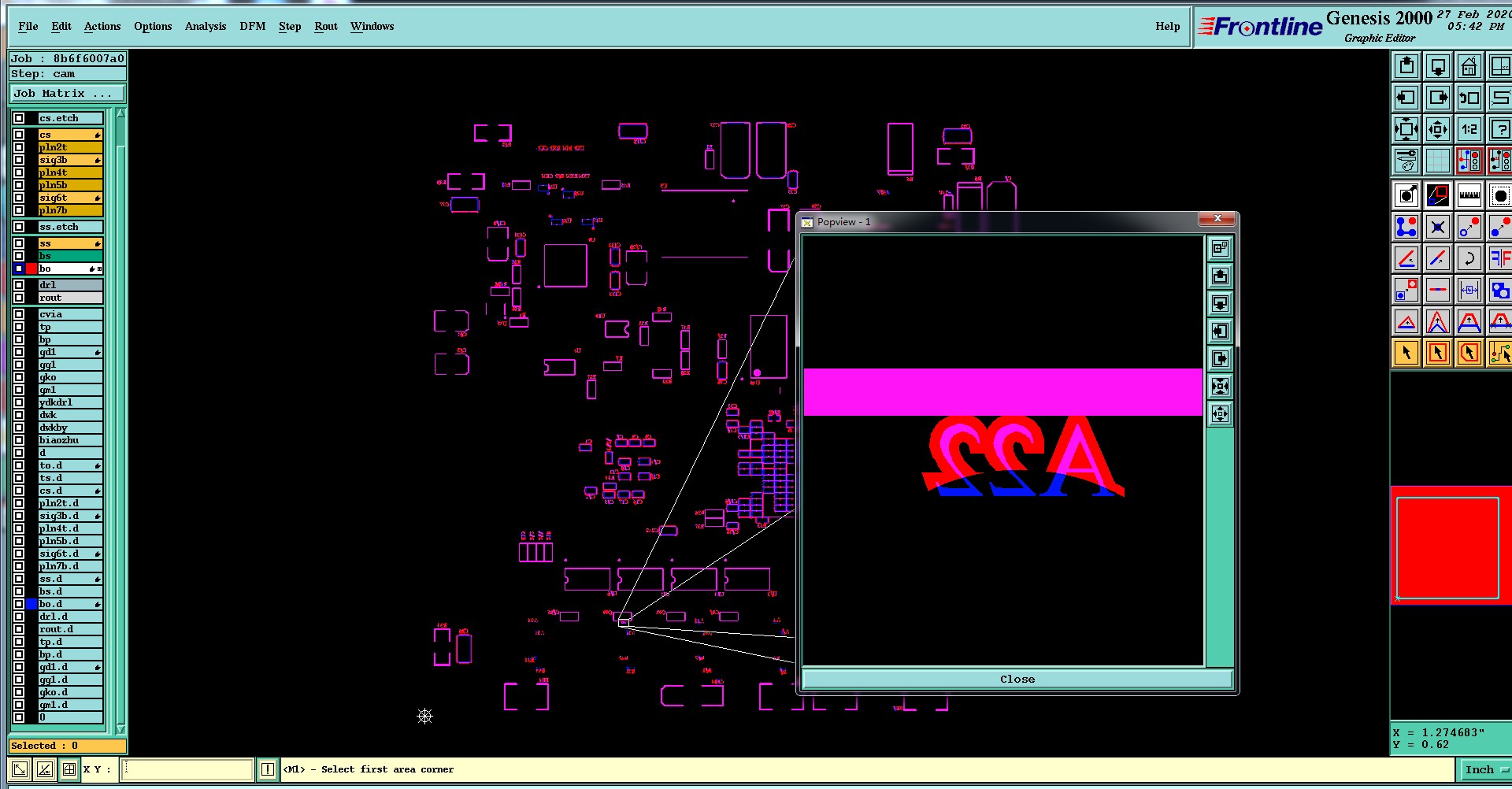Toggle the grid display icon
This screenshot has width=1512, height=789.
tap(1438, 161)
